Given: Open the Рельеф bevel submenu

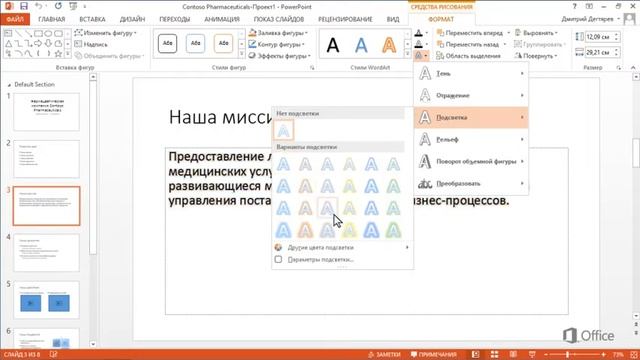Looking at the screenshot, I should [x=471, y=140].
